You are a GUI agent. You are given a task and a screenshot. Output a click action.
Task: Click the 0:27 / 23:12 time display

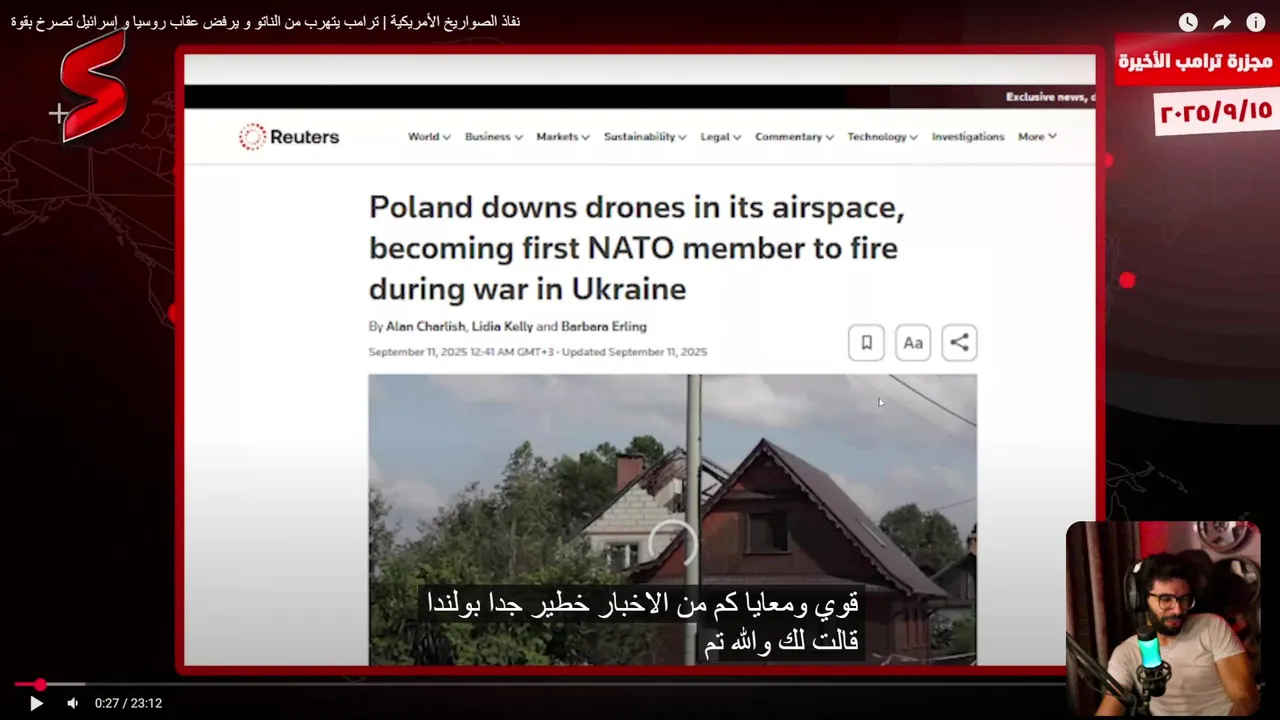pyautogui.click(x=128, y=703)
